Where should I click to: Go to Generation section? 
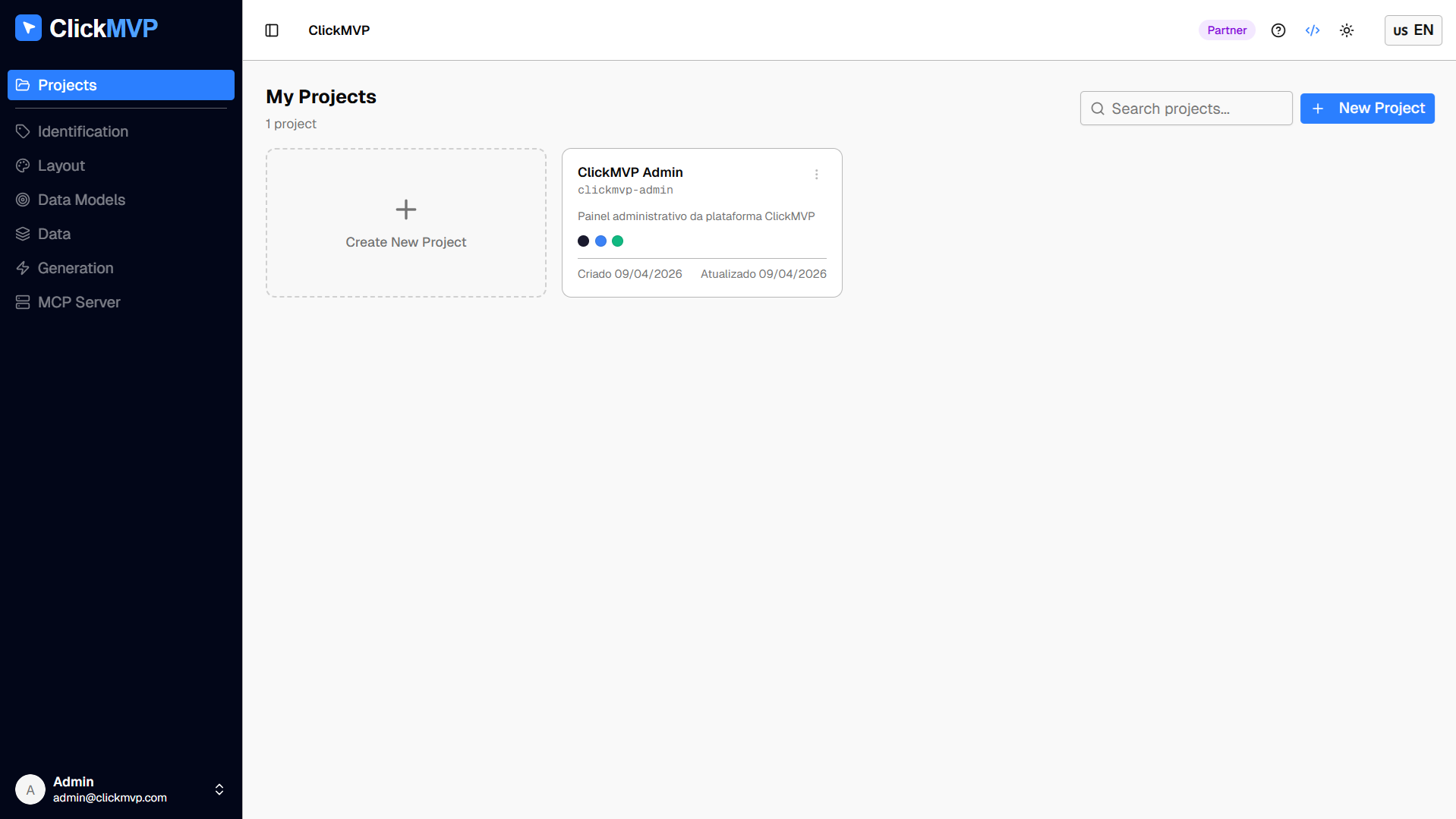(x=121, y=268)
